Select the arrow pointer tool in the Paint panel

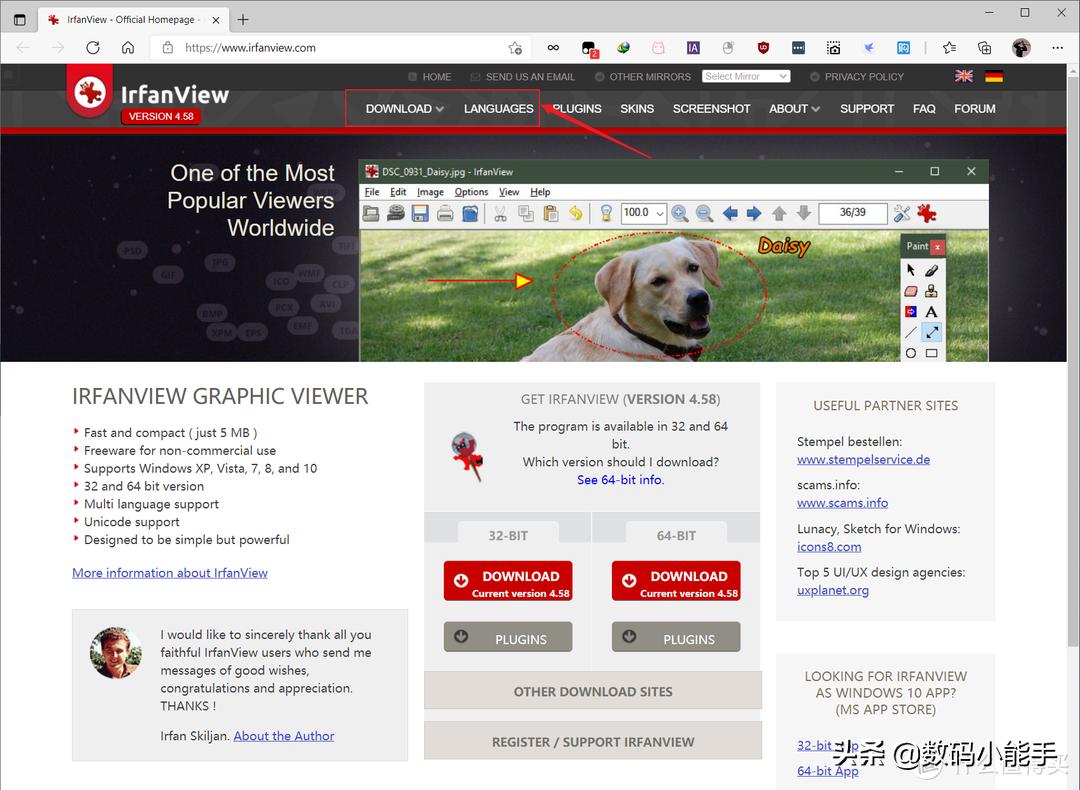911,270
